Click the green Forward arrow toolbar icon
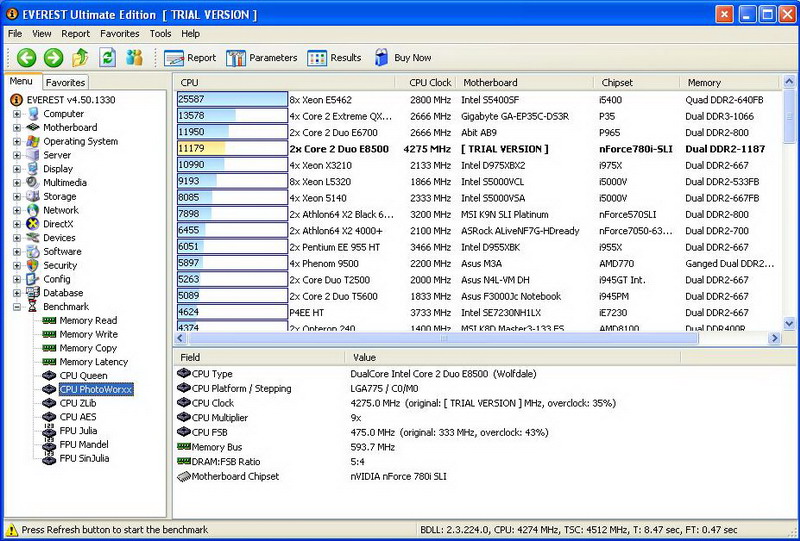Image resolution: width=800 pixels, height=541 pixels. click(54, 58)
